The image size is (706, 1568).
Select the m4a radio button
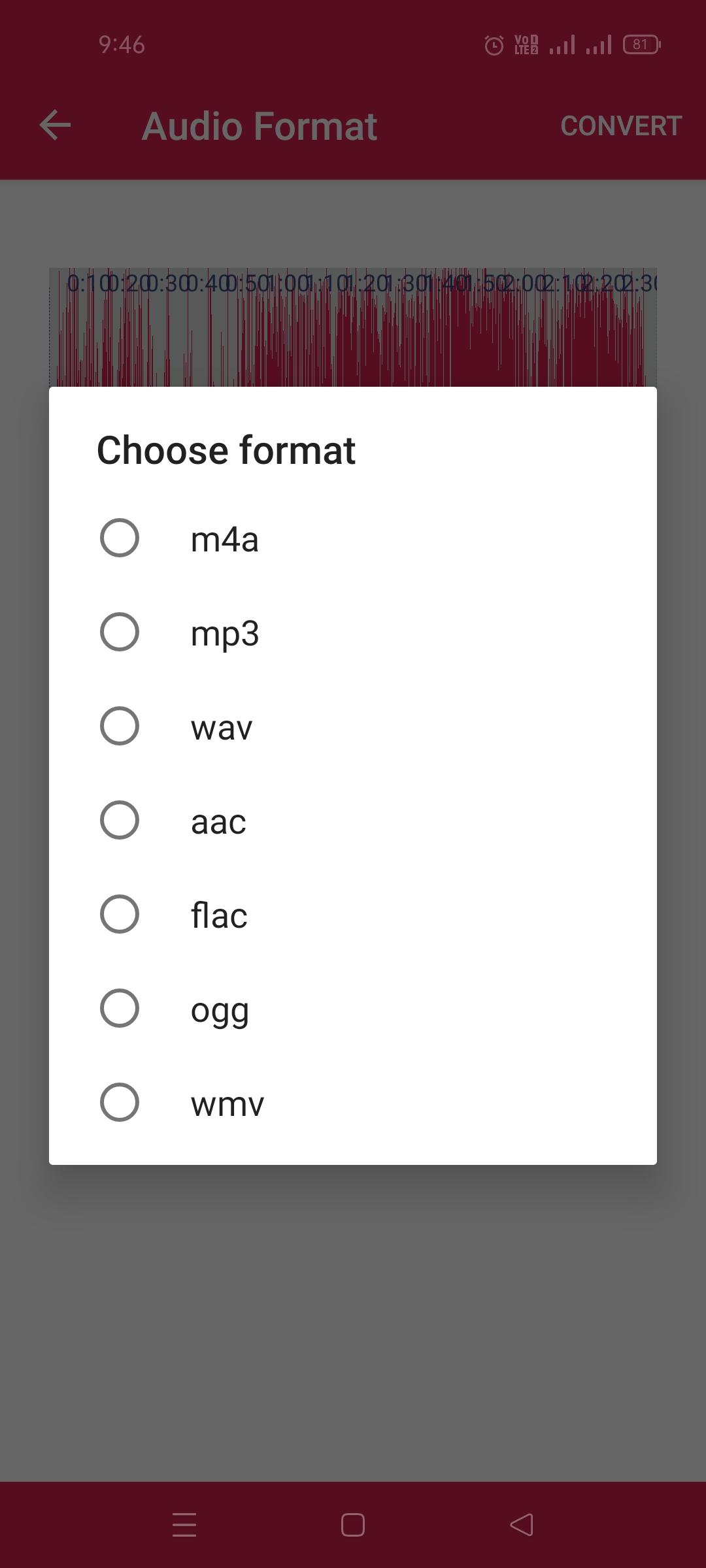pos(120,538)
